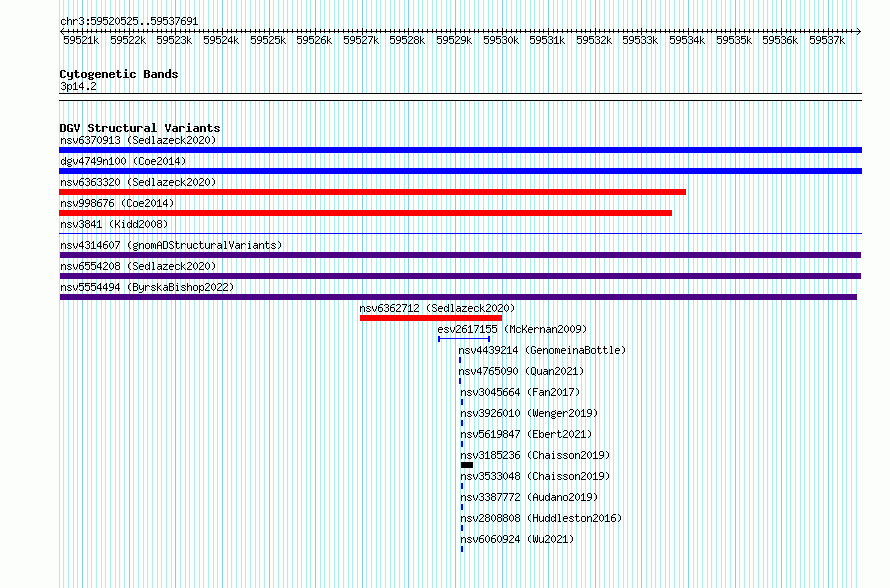Image resolution: width=890 pixels, height=588 pixels.
Task: Select the red nsv998676 variant bar
Action: click(x=366, y=213)
